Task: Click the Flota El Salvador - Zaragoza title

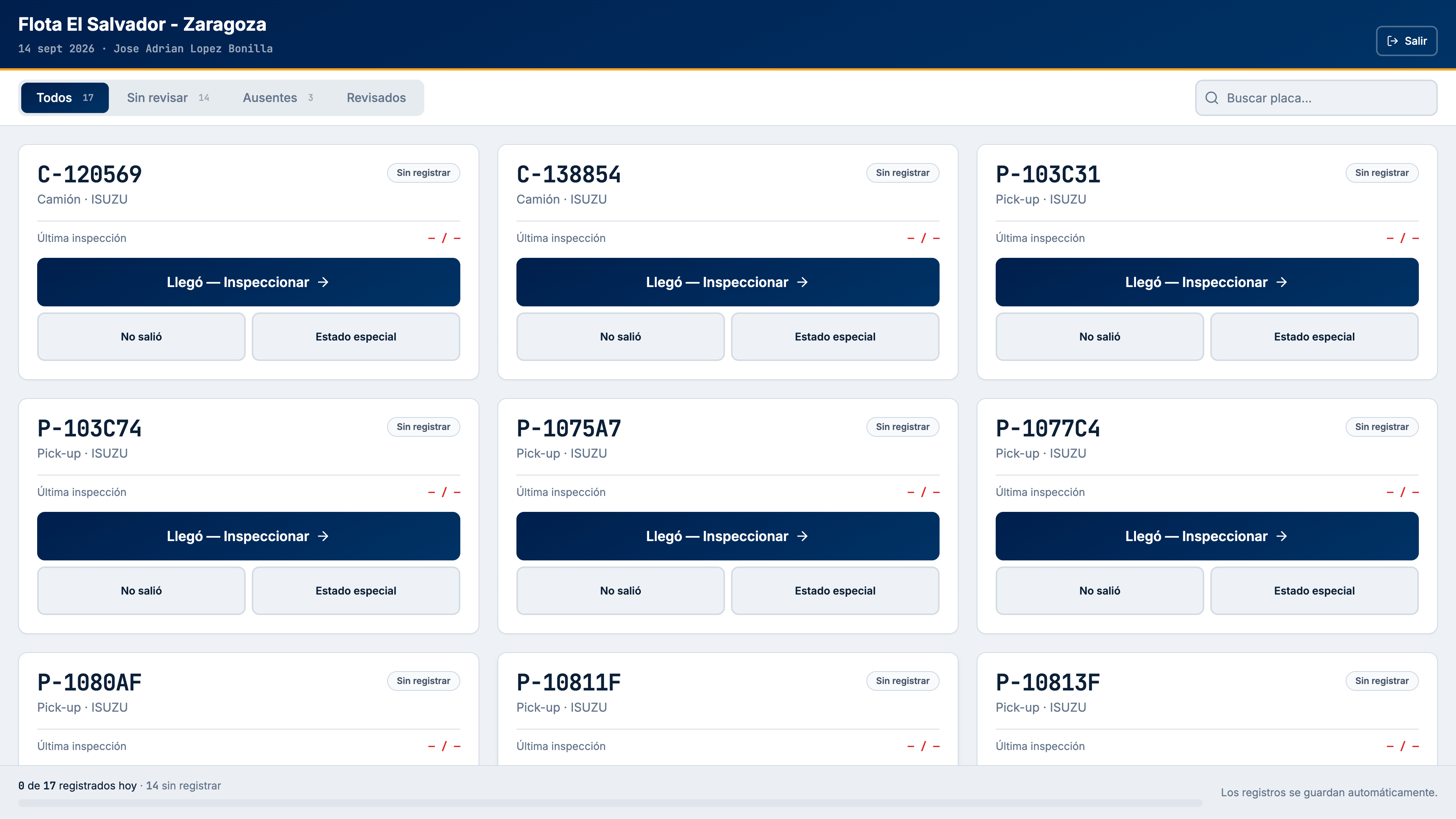Action: coord(143,24)
